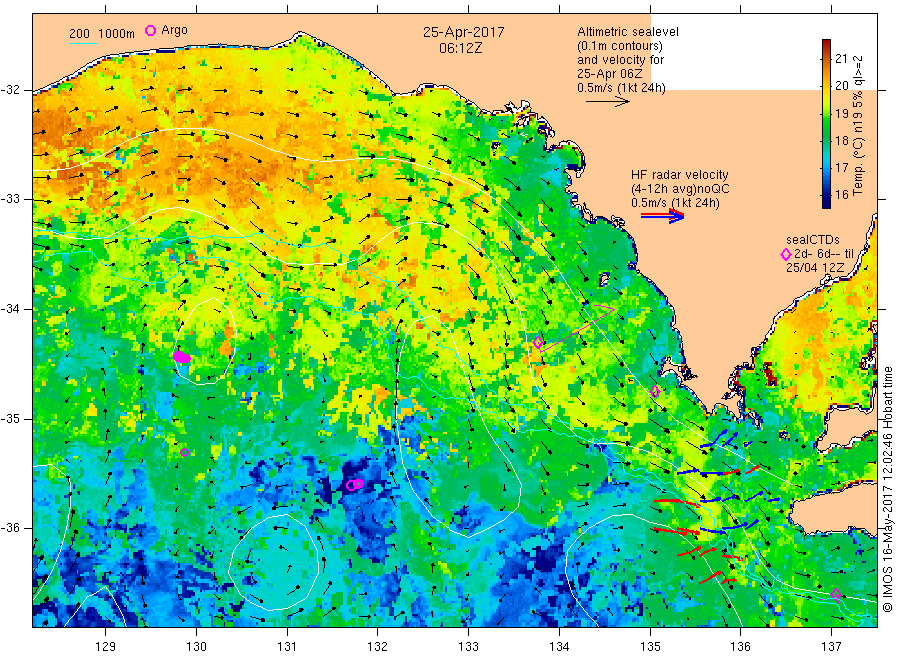Click the "129" longitude axis label
Viewport: 900px width, 660px height.
pos(106,647)
